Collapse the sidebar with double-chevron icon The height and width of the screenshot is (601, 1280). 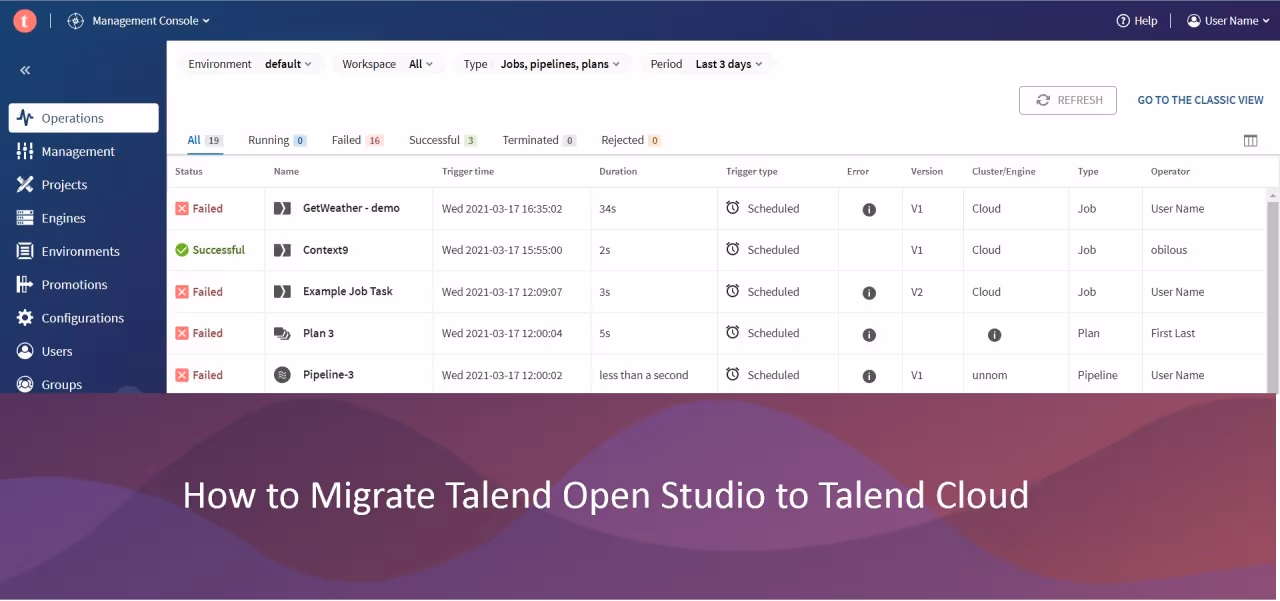tap(25, 70)
